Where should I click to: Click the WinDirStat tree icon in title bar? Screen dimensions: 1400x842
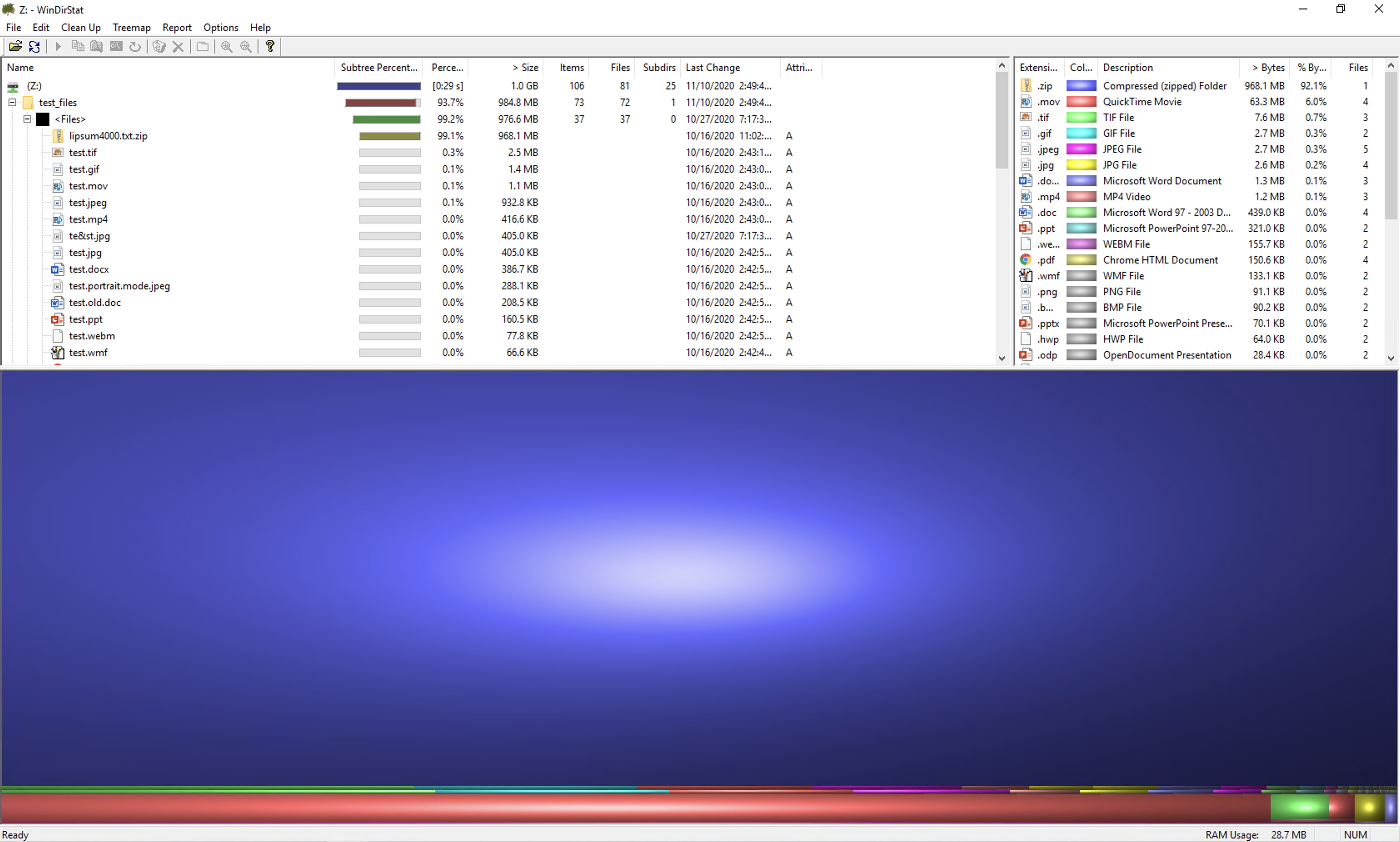coord(8,9)
